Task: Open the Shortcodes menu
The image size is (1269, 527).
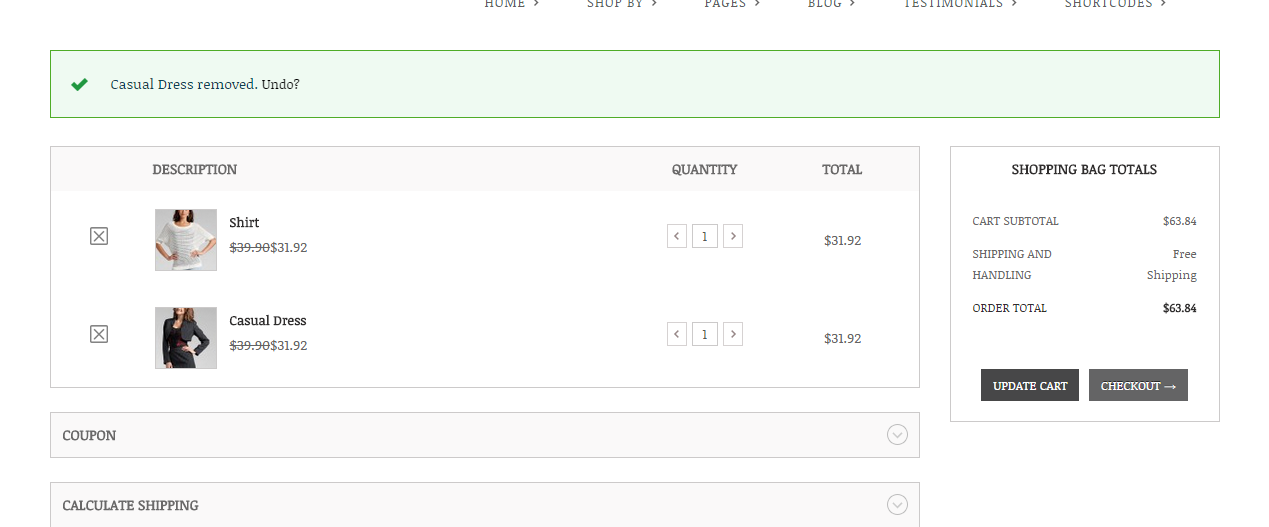Action: coord(1114,4)
